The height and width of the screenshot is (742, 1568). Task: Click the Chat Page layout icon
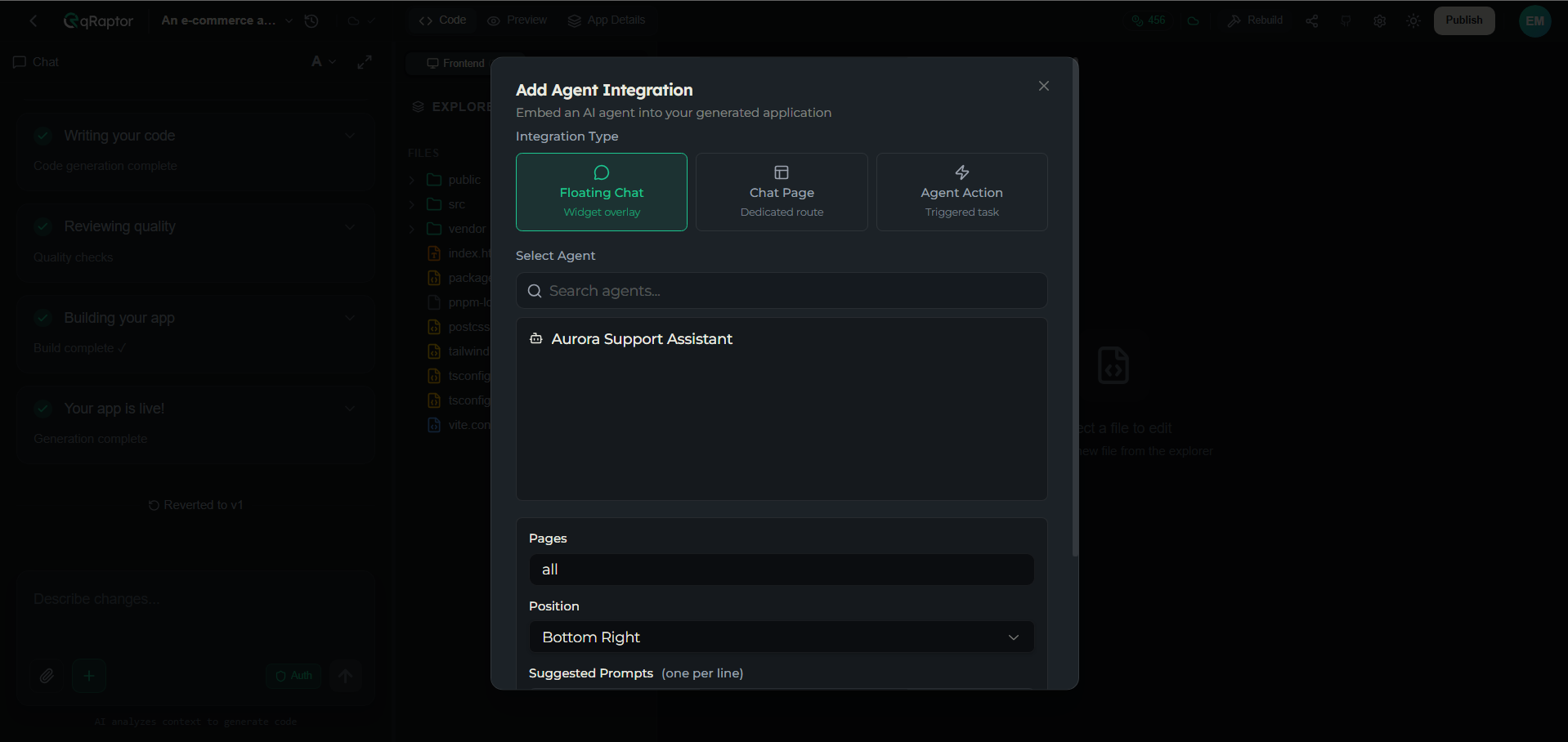point(782,172)
